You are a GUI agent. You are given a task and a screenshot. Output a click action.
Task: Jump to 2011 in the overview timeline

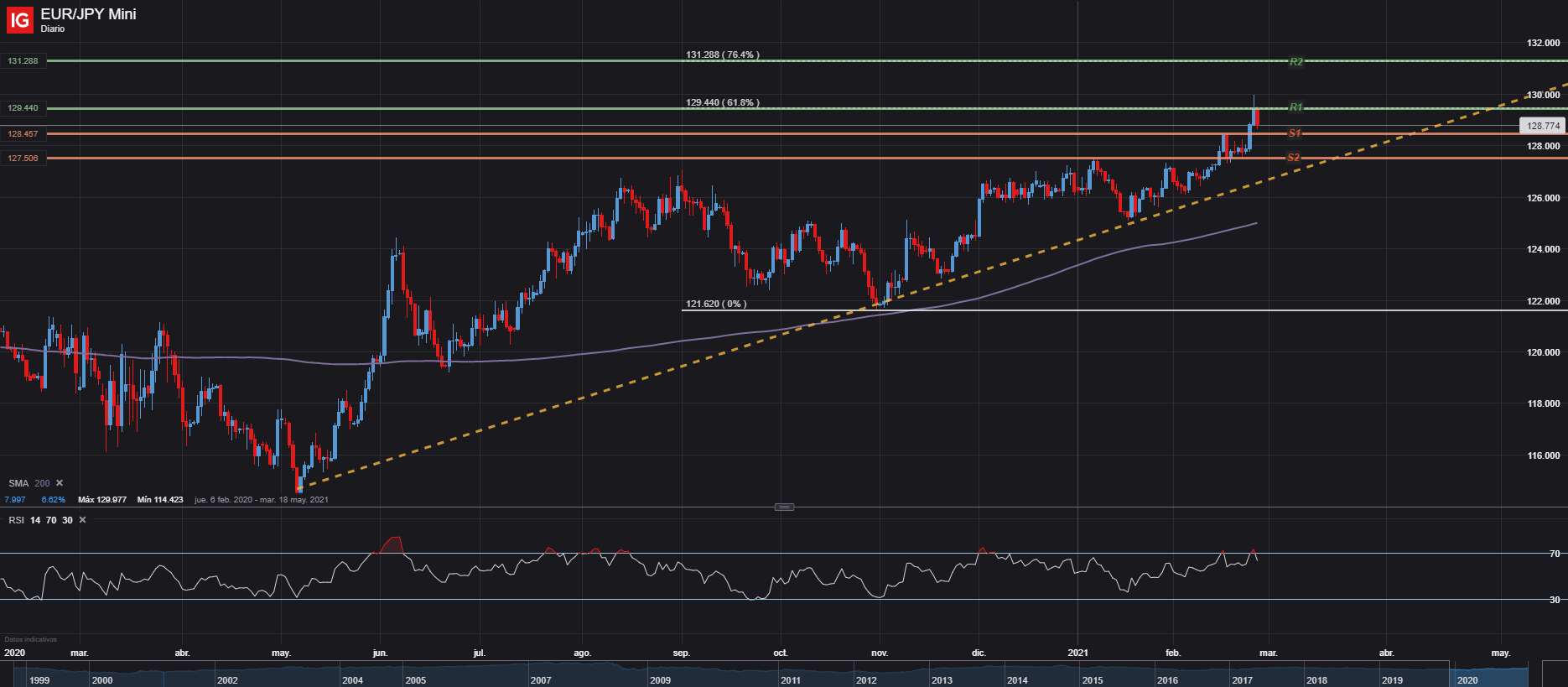pyautogui.click(x=791, y=680)
